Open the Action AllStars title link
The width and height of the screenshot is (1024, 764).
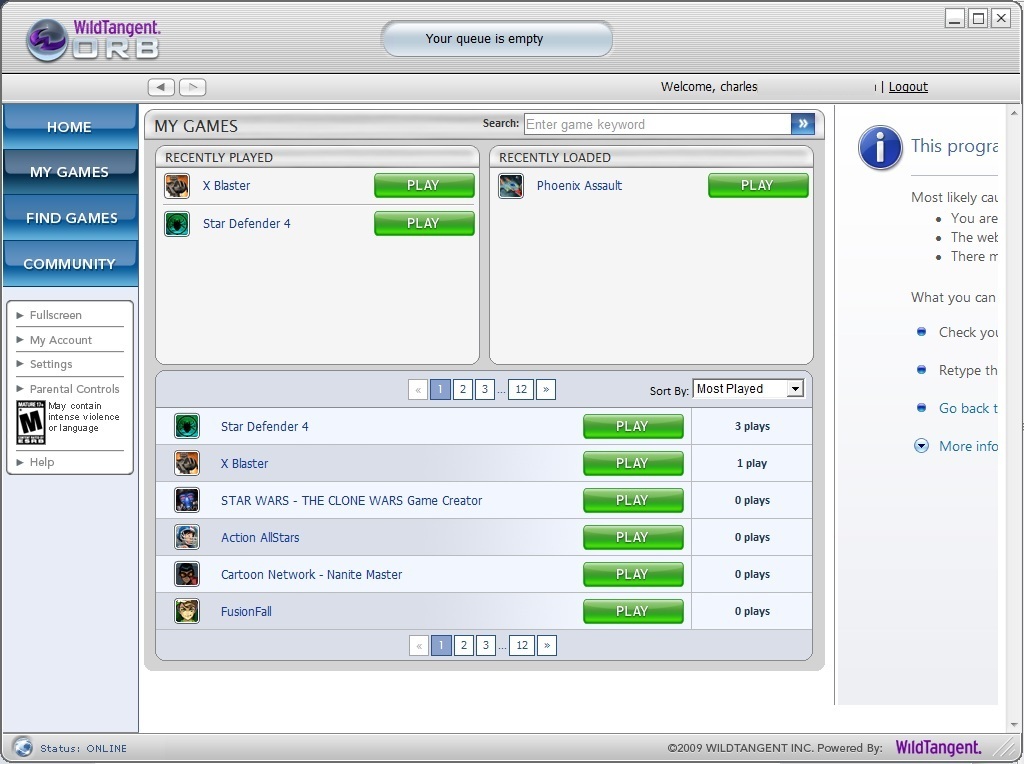tap(260, 537)
